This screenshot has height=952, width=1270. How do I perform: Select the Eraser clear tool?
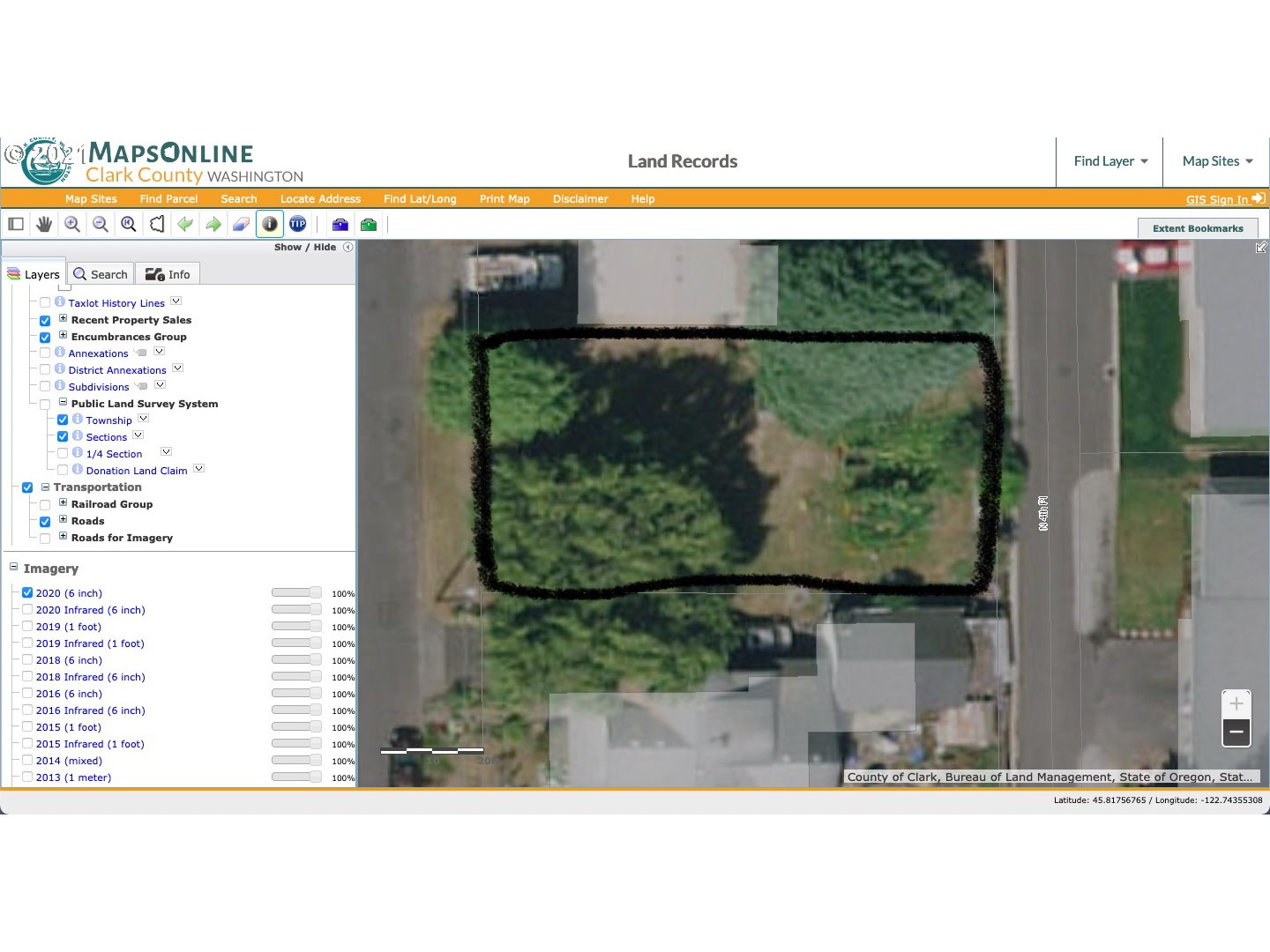[x=242, y=224]
